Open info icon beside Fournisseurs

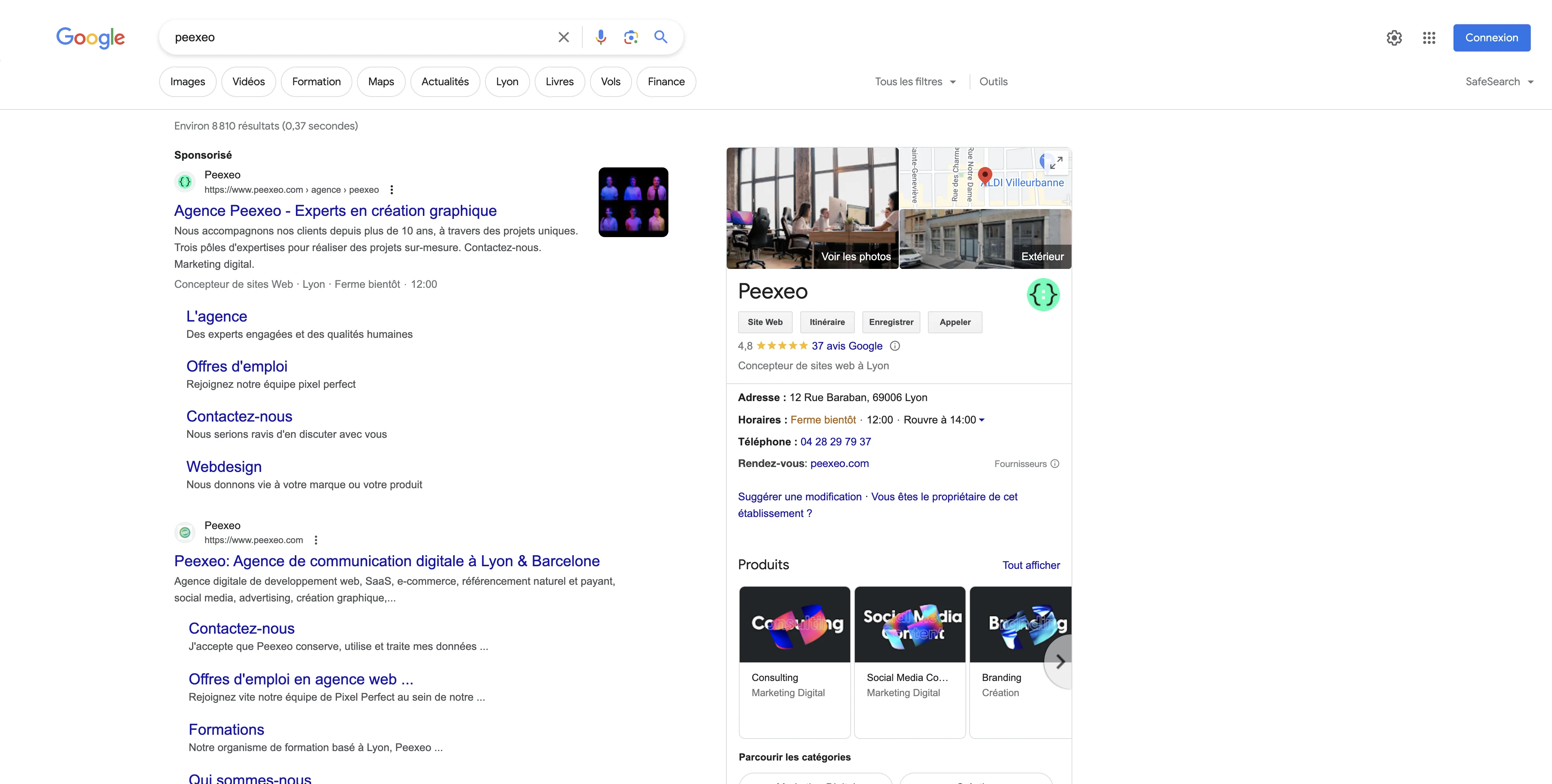1055,464
